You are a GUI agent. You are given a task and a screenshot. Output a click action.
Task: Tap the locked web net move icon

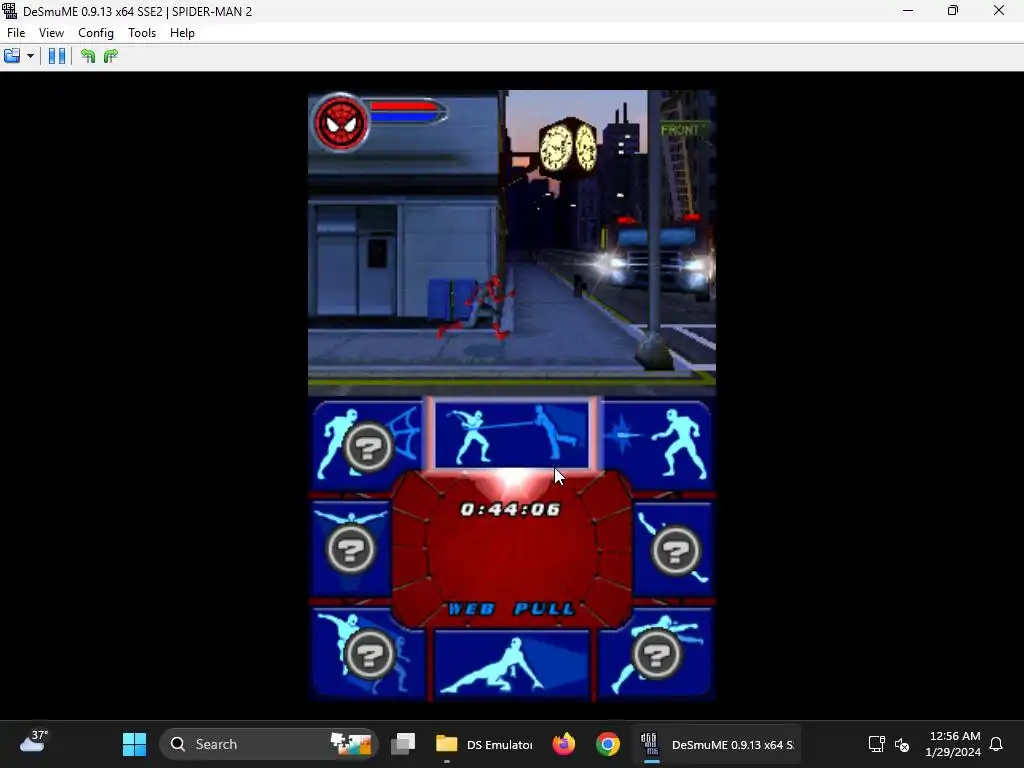[368, 446]
